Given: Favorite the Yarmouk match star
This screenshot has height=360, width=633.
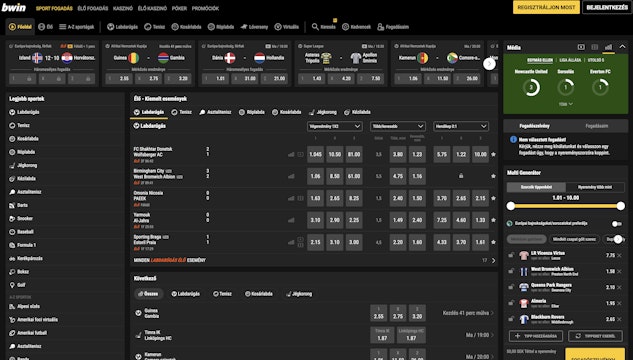Looking at the screenshot, I should (493, 220).
